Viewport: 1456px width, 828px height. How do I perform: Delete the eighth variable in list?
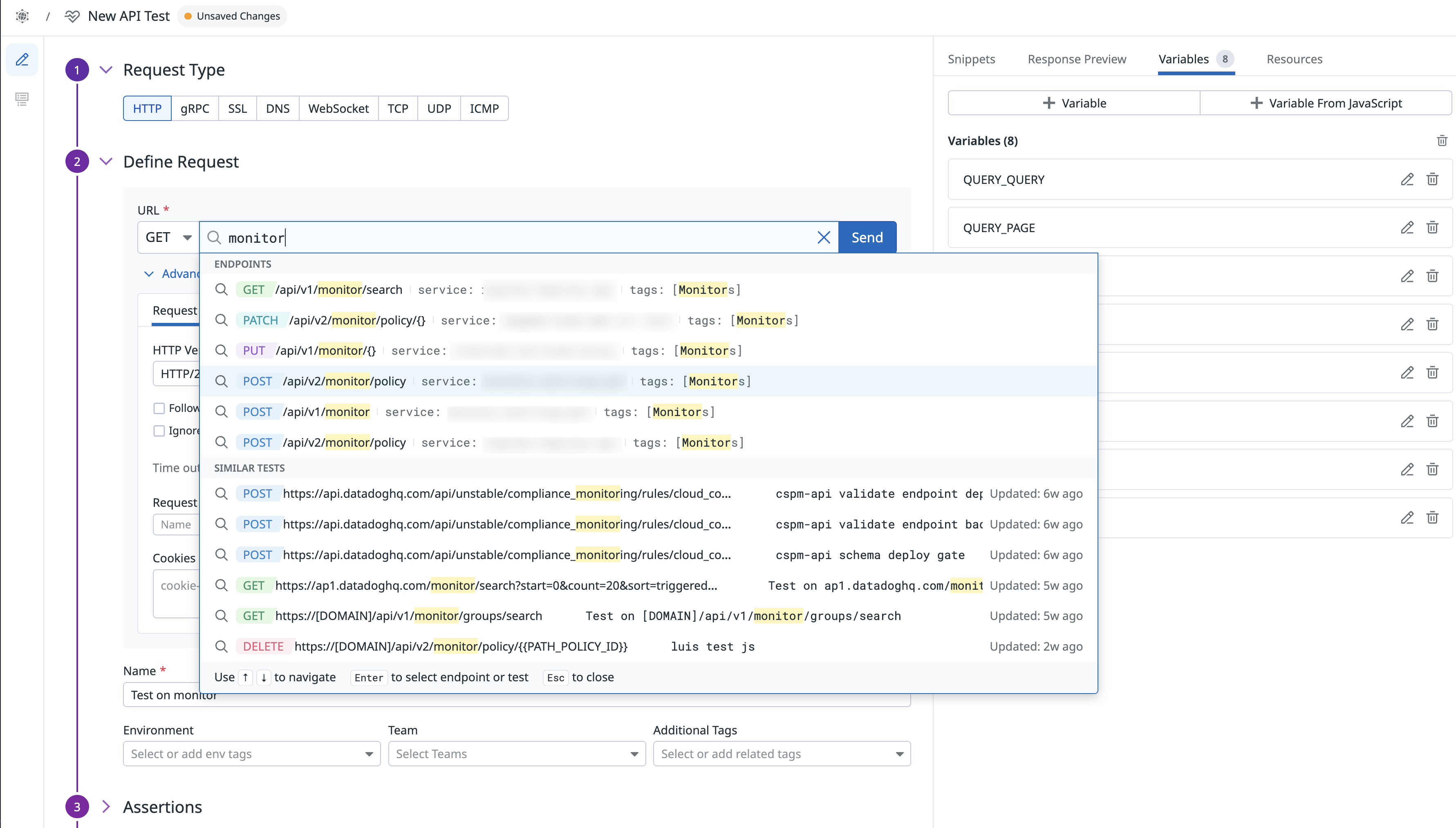1432,518
